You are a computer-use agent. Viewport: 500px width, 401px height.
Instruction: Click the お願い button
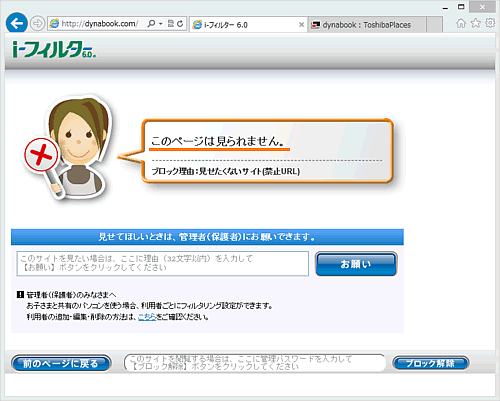(x=356, y=264)
